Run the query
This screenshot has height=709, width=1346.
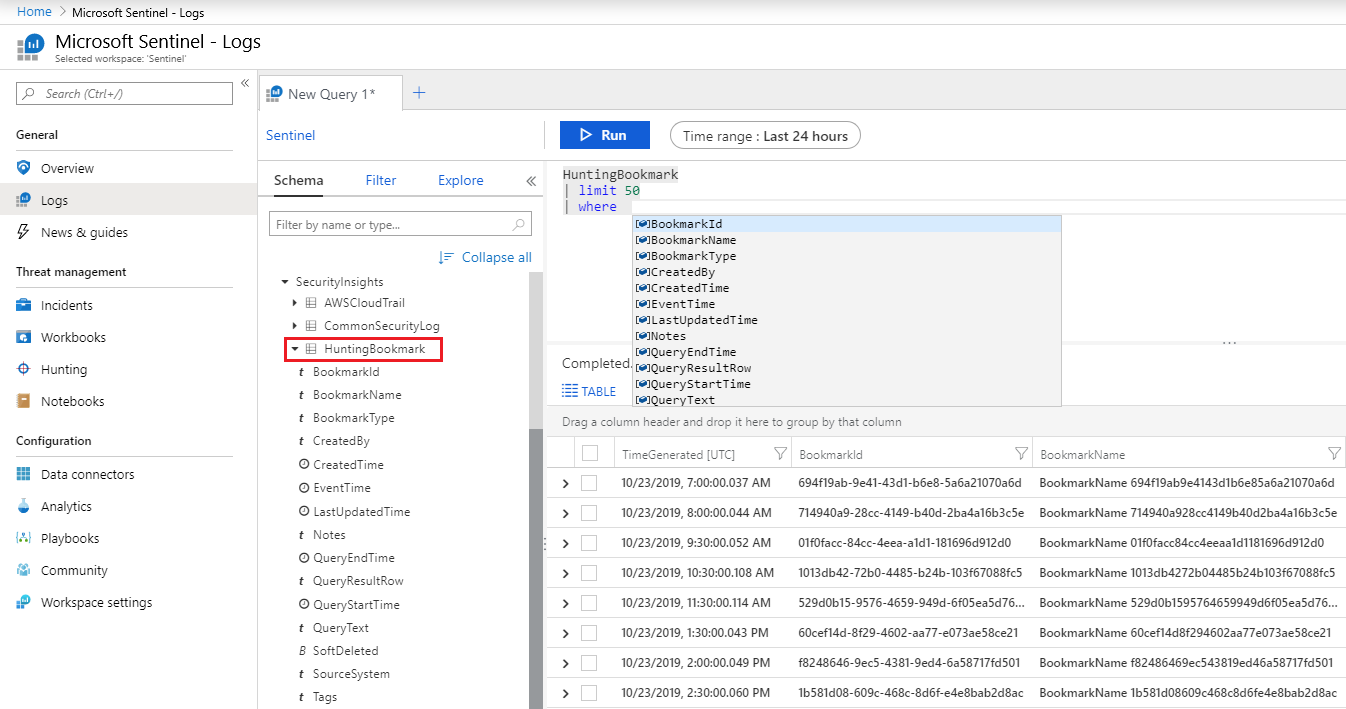604,135
